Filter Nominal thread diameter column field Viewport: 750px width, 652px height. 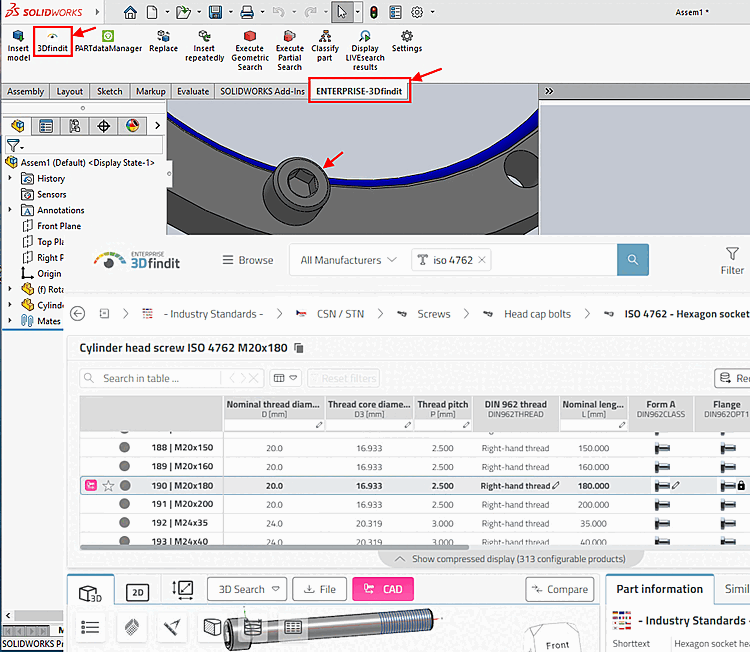[x=274, y=425]
